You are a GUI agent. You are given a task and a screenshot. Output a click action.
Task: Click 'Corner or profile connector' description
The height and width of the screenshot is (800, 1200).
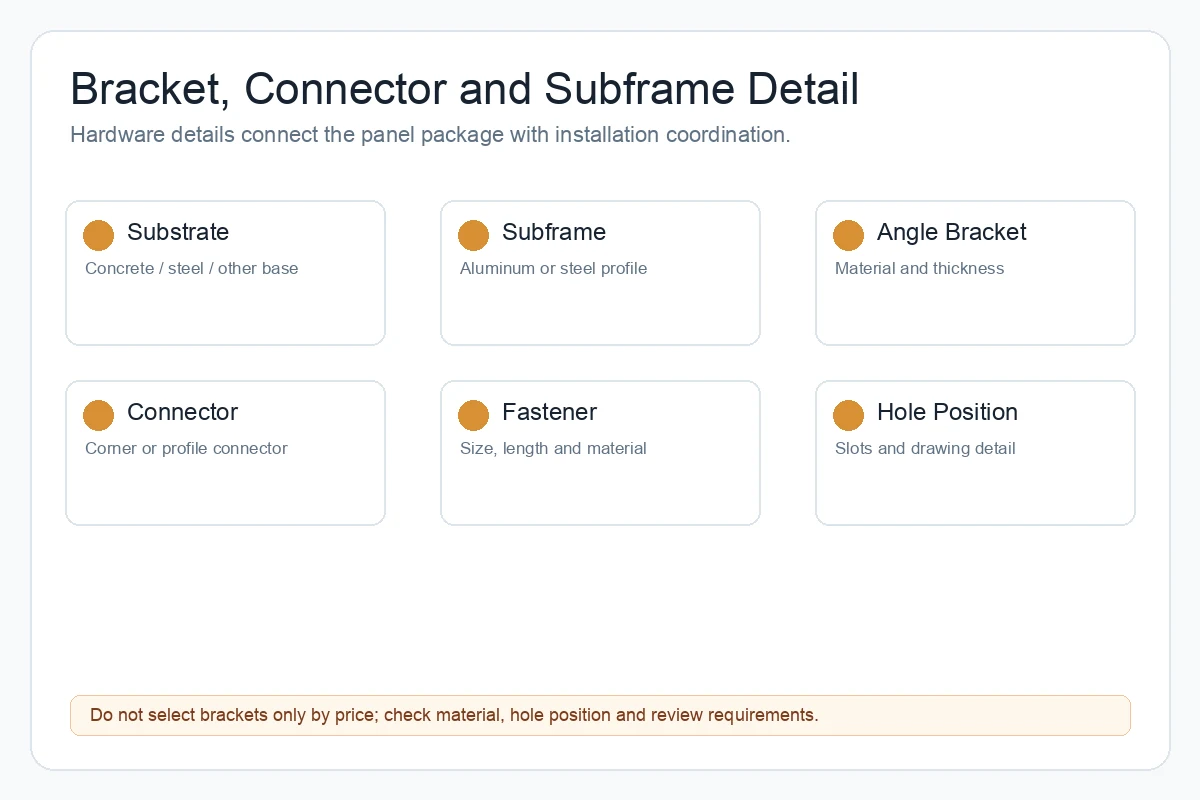[x=186, y=448]
